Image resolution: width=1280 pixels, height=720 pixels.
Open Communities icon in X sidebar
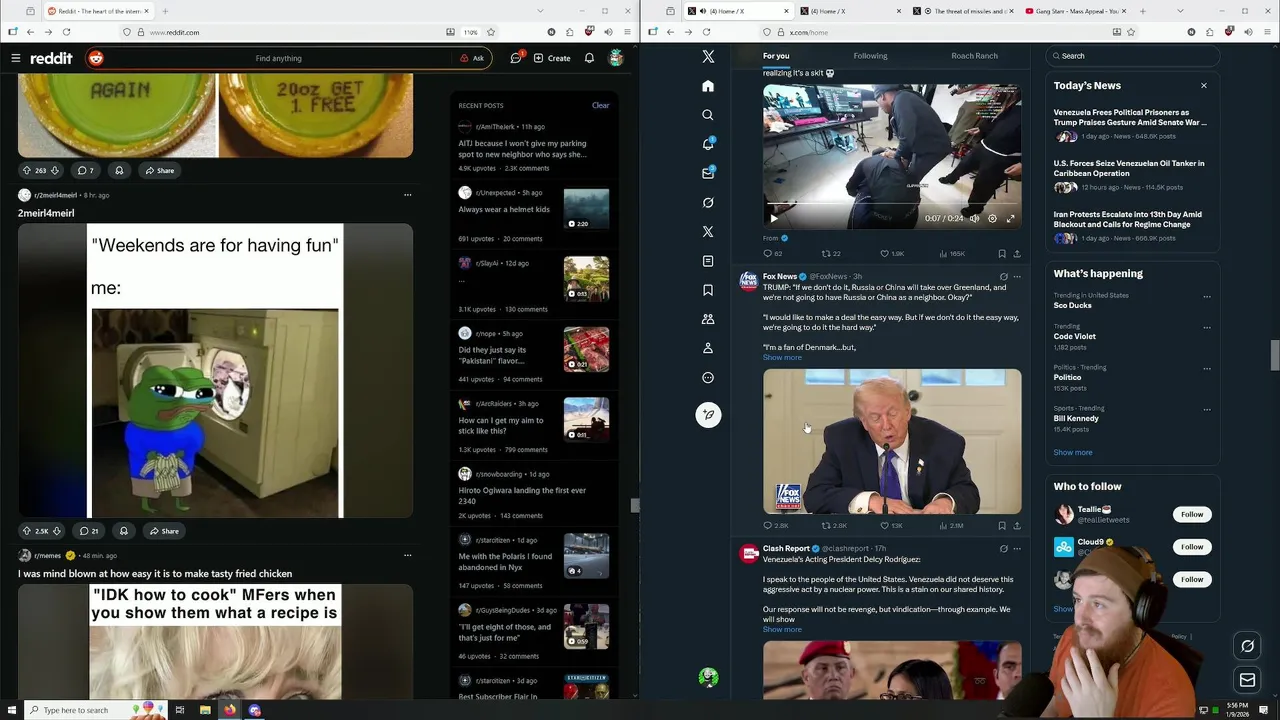coord(708,319)
